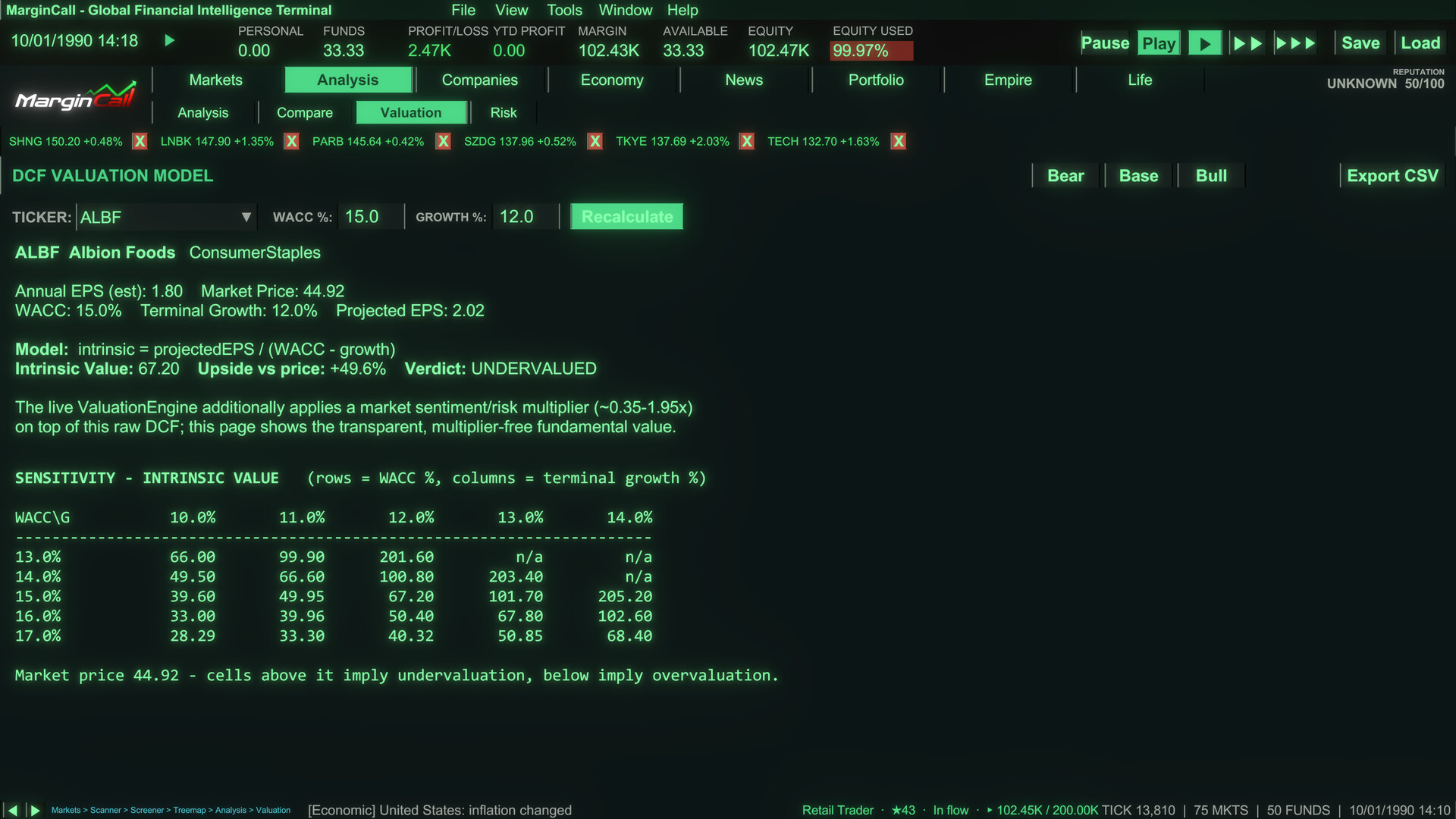Edit the WACC % field
This screenshot has width=1456, height=819.
(370, 217)
